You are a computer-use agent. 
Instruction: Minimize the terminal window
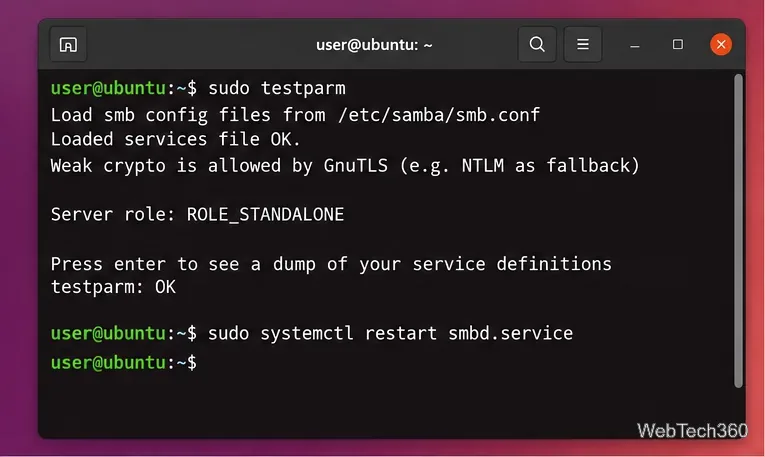pos(635,45)
